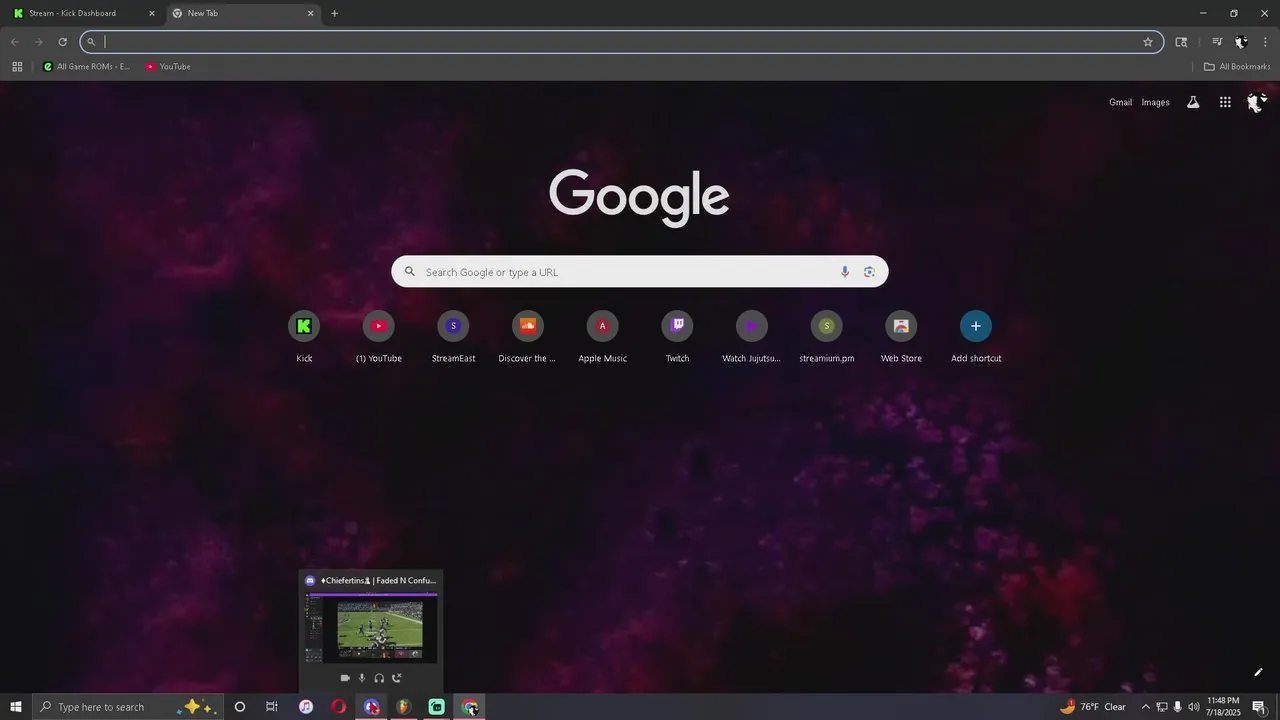Focus the address bar
The width and height of the screenshot is (1280, 720).
click(x=622, y=42)
